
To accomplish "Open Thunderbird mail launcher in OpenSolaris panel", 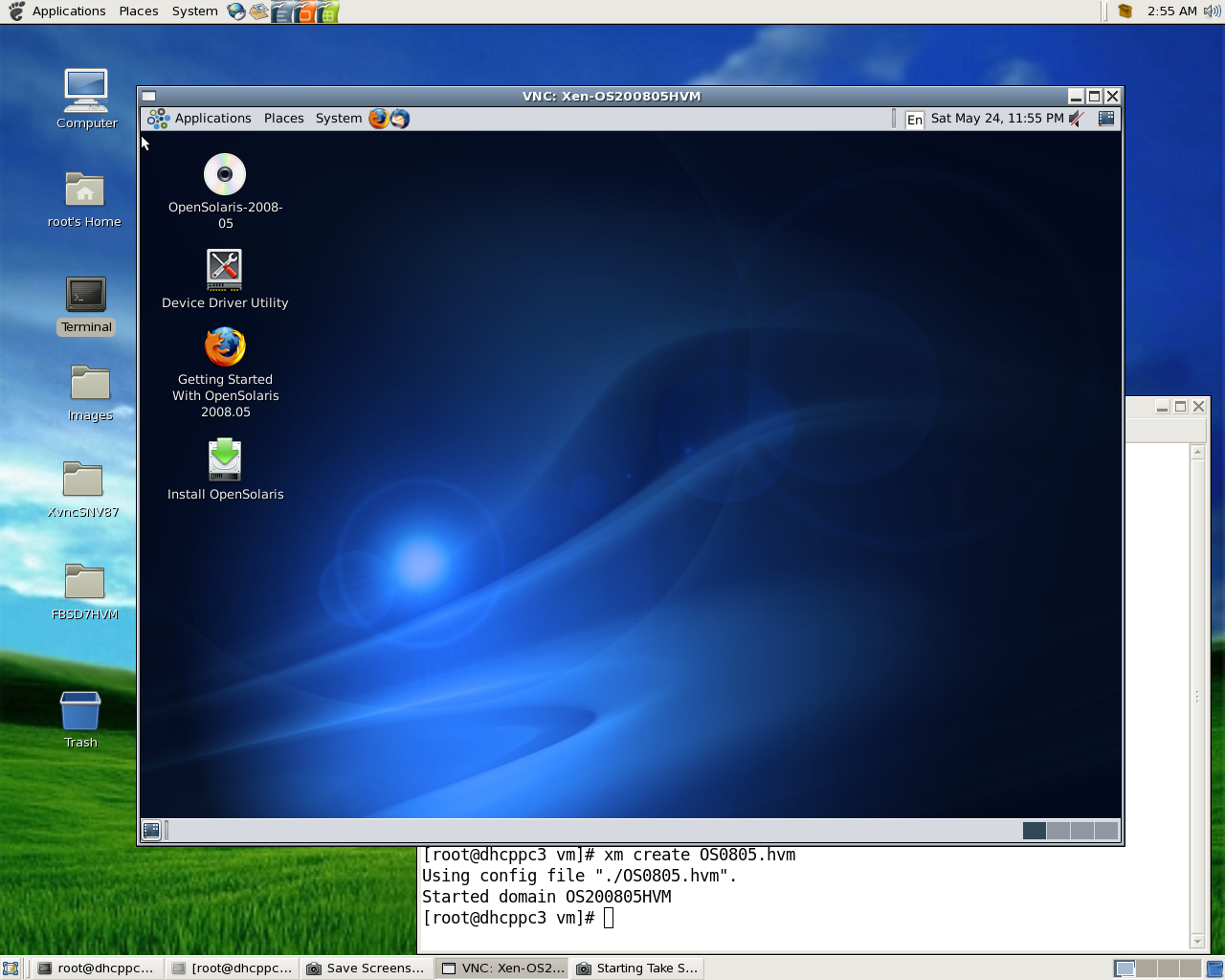I will (x=400, y=119).
